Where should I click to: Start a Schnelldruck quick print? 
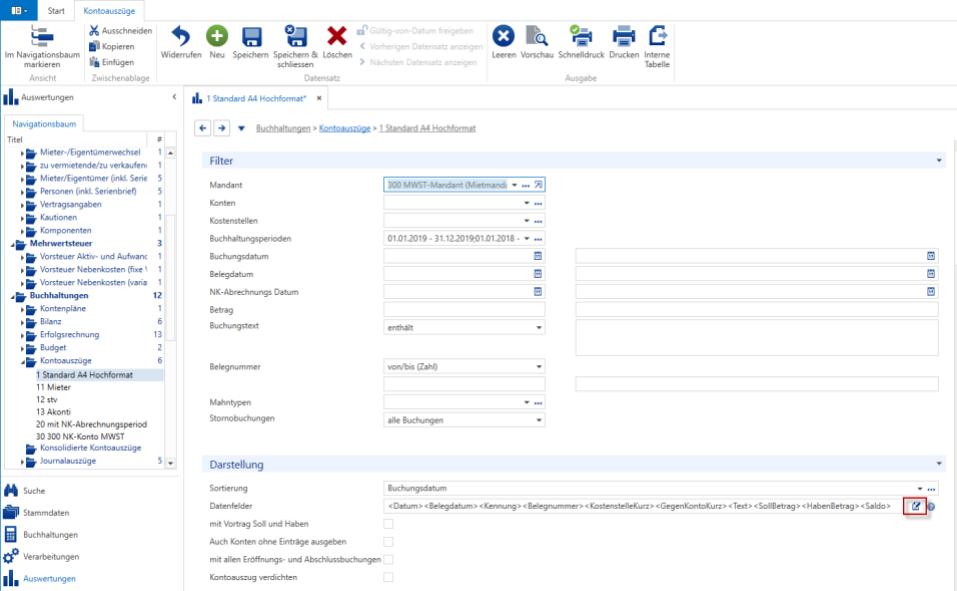(580, 36)
